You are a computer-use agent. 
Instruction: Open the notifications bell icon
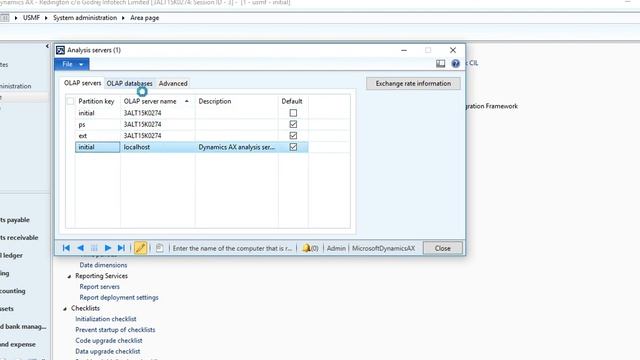(x=307, y=248)
